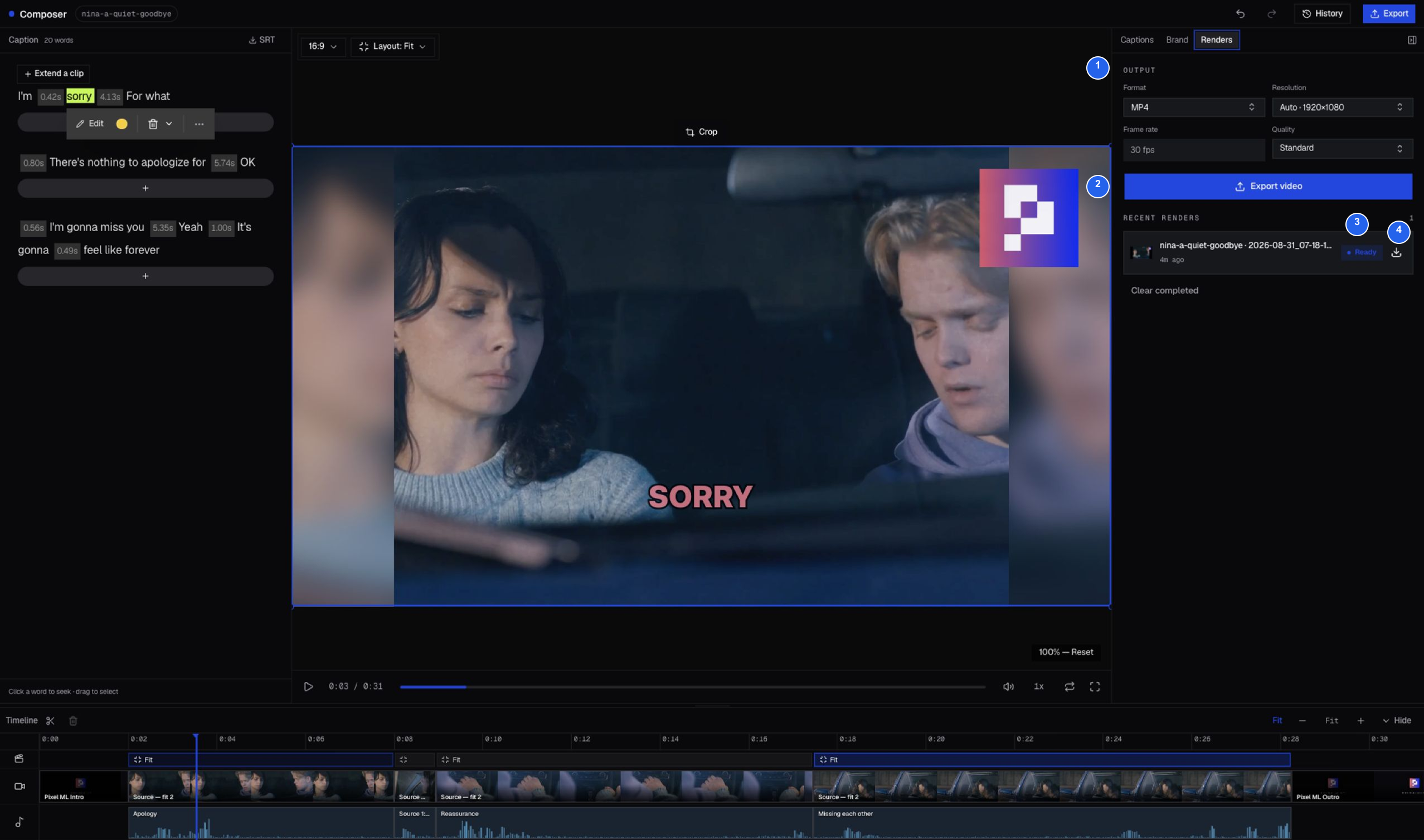The width and height of the screenshot is (1424, 840).
Task: Open the MP4 format dropdown
Action: 1193,107
